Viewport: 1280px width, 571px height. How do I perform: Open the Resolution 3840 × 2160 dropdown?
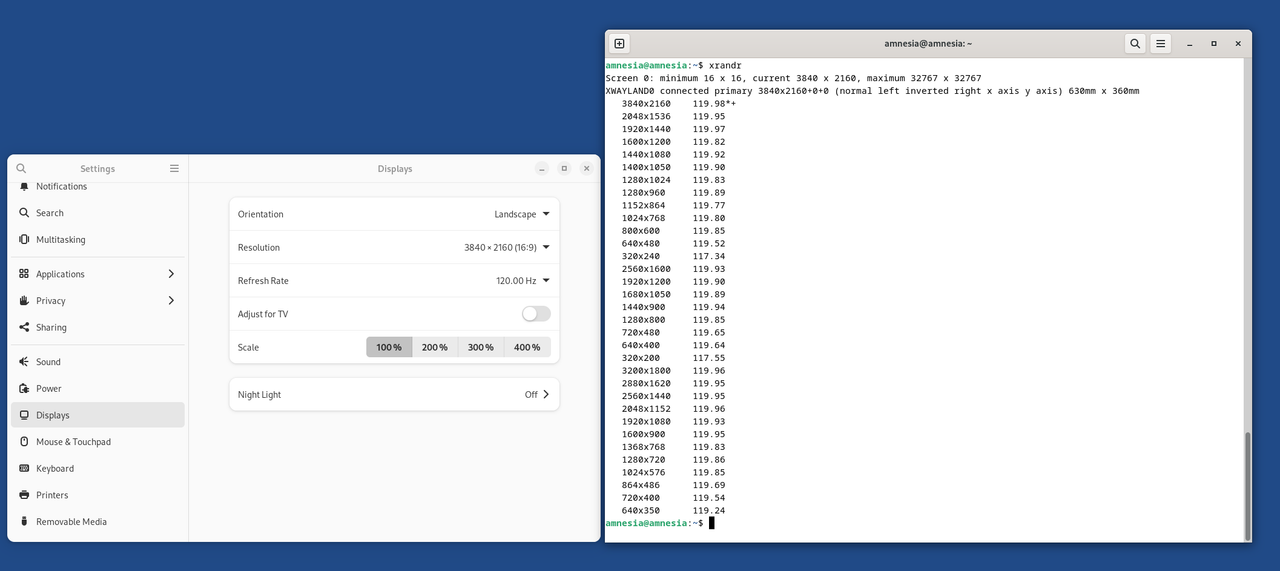pos(507,248)
